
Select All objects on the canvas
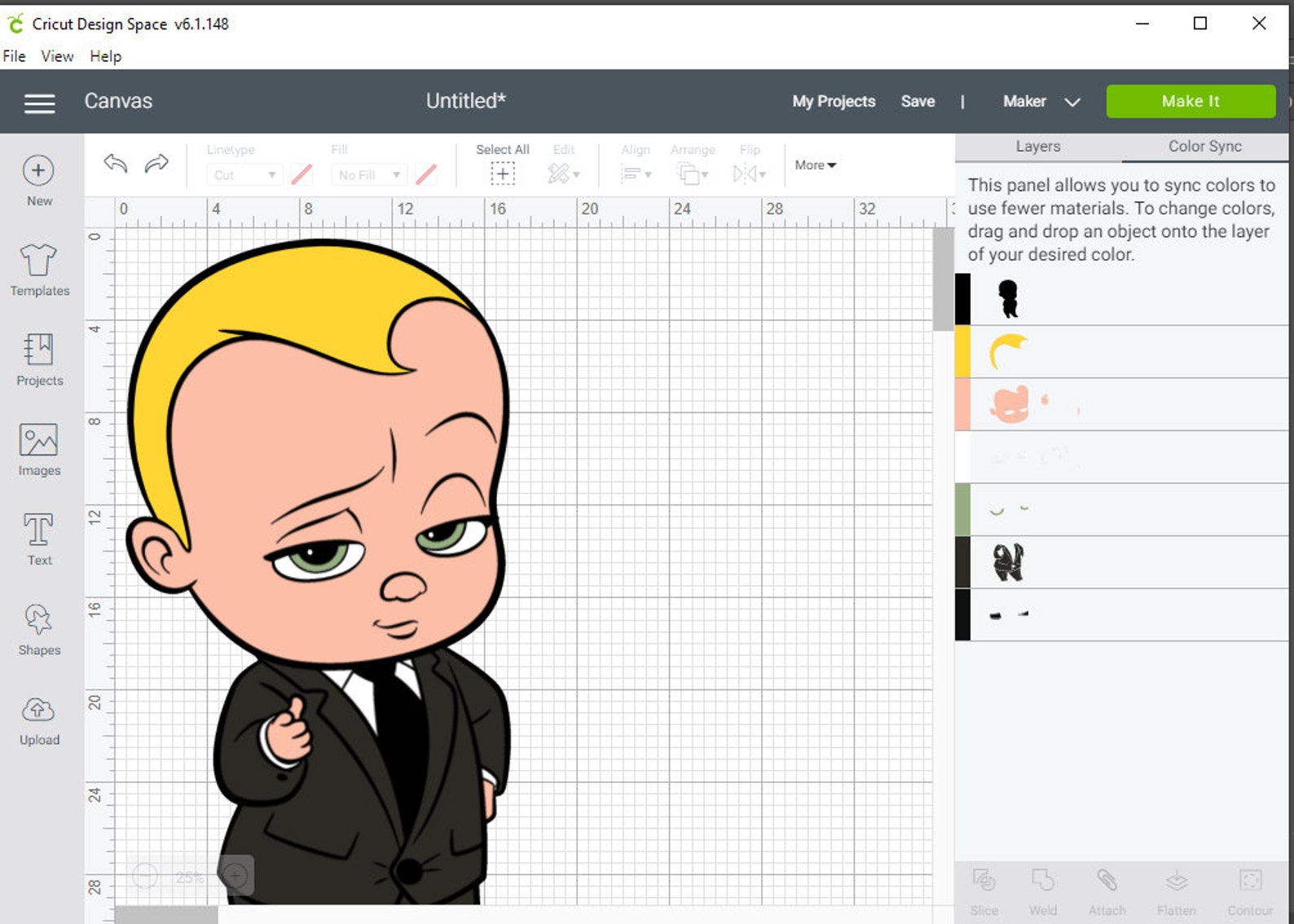click(502, 164)
